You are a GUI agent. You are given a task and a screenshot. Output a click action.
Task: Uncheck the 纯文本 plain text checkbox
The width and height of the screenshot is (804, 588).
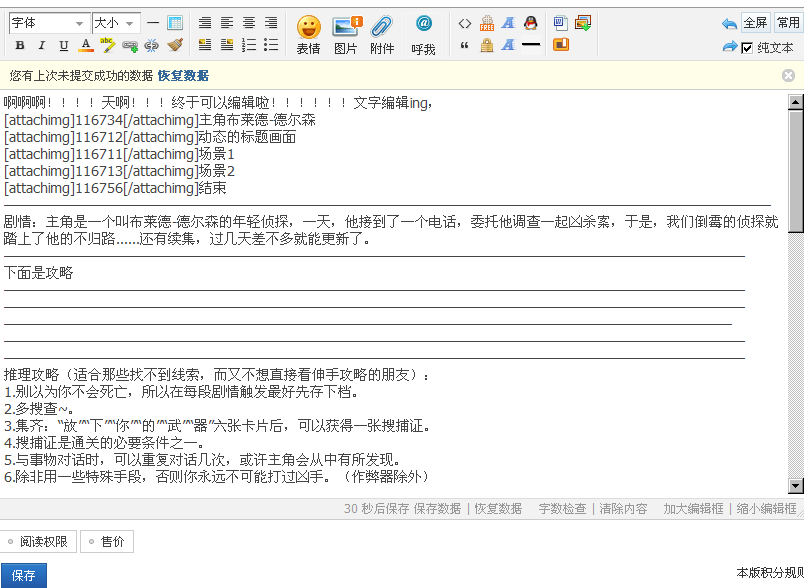[x=747, y=48]
